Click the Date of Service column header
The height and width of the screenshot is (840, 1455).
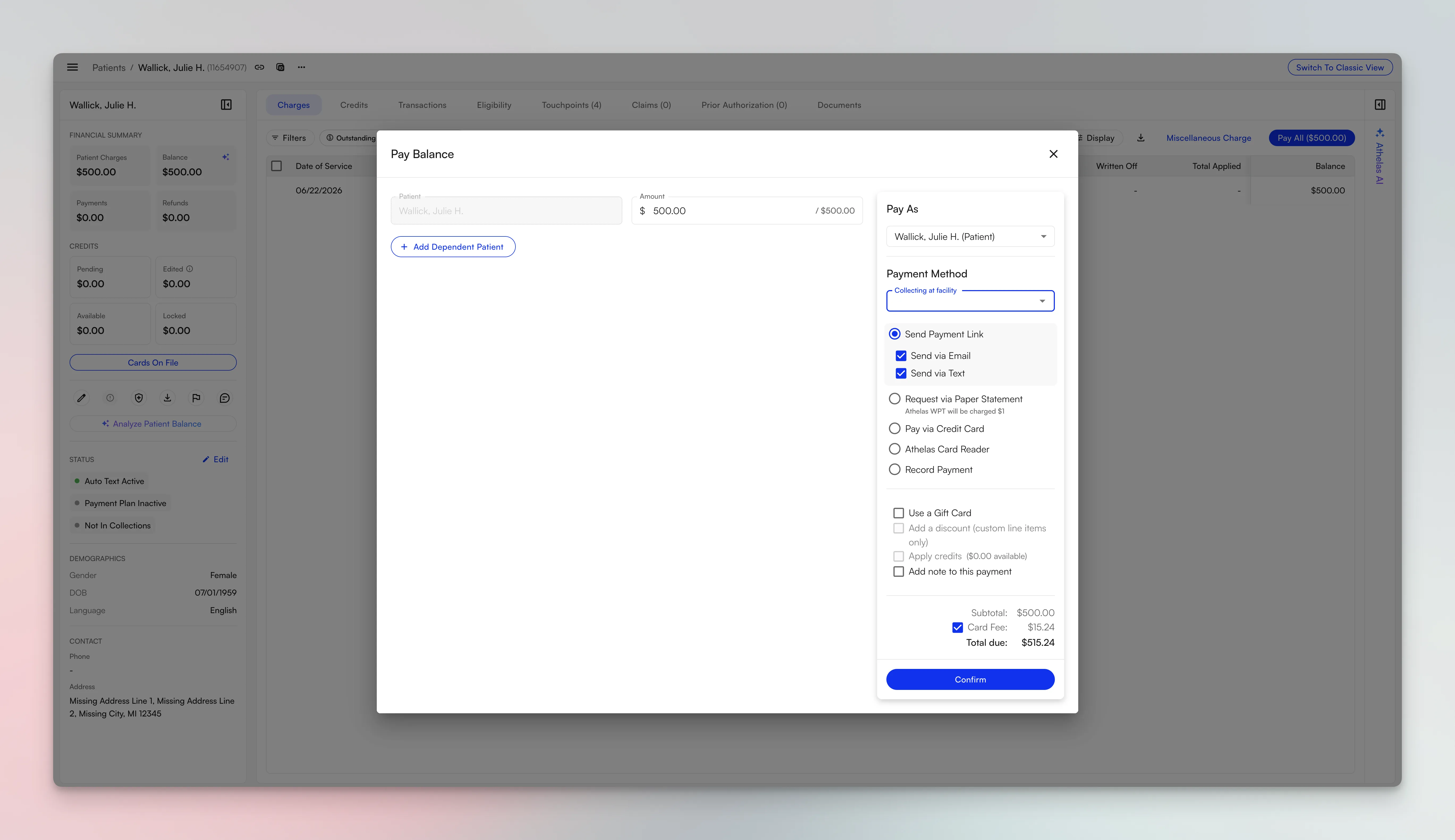[x=324, y=166]
